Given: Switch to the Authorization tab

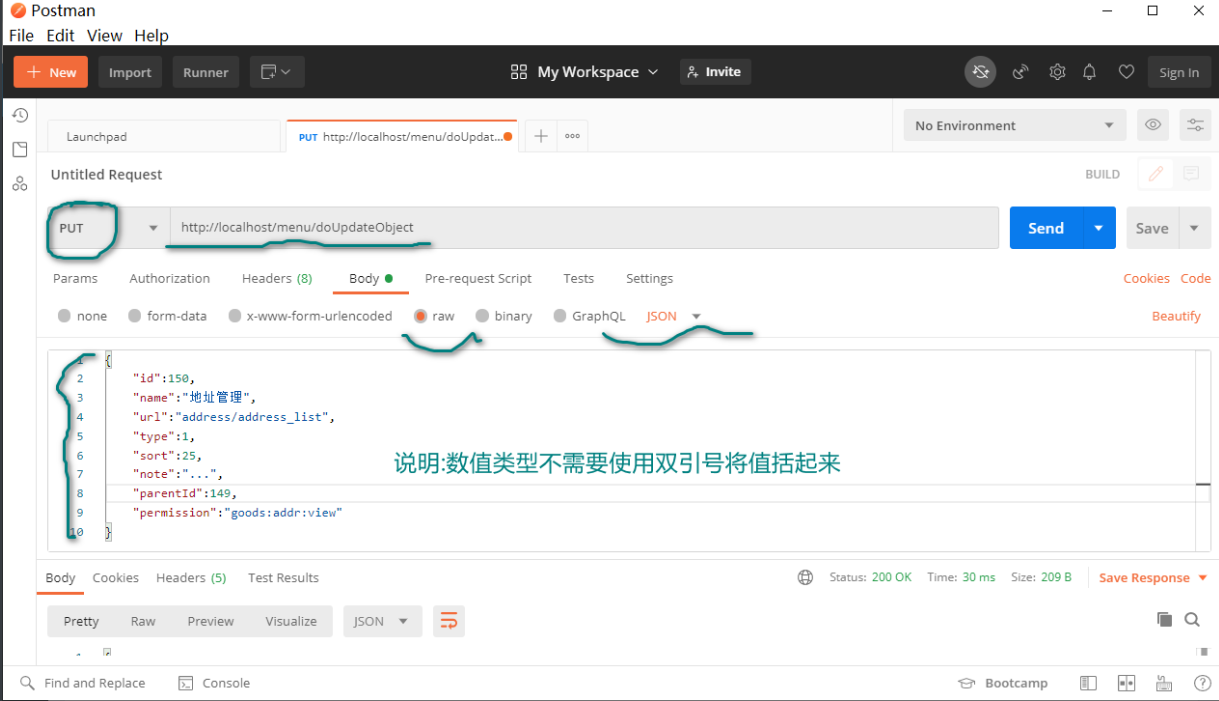Looking at the screenshot, I should point(170,278).
